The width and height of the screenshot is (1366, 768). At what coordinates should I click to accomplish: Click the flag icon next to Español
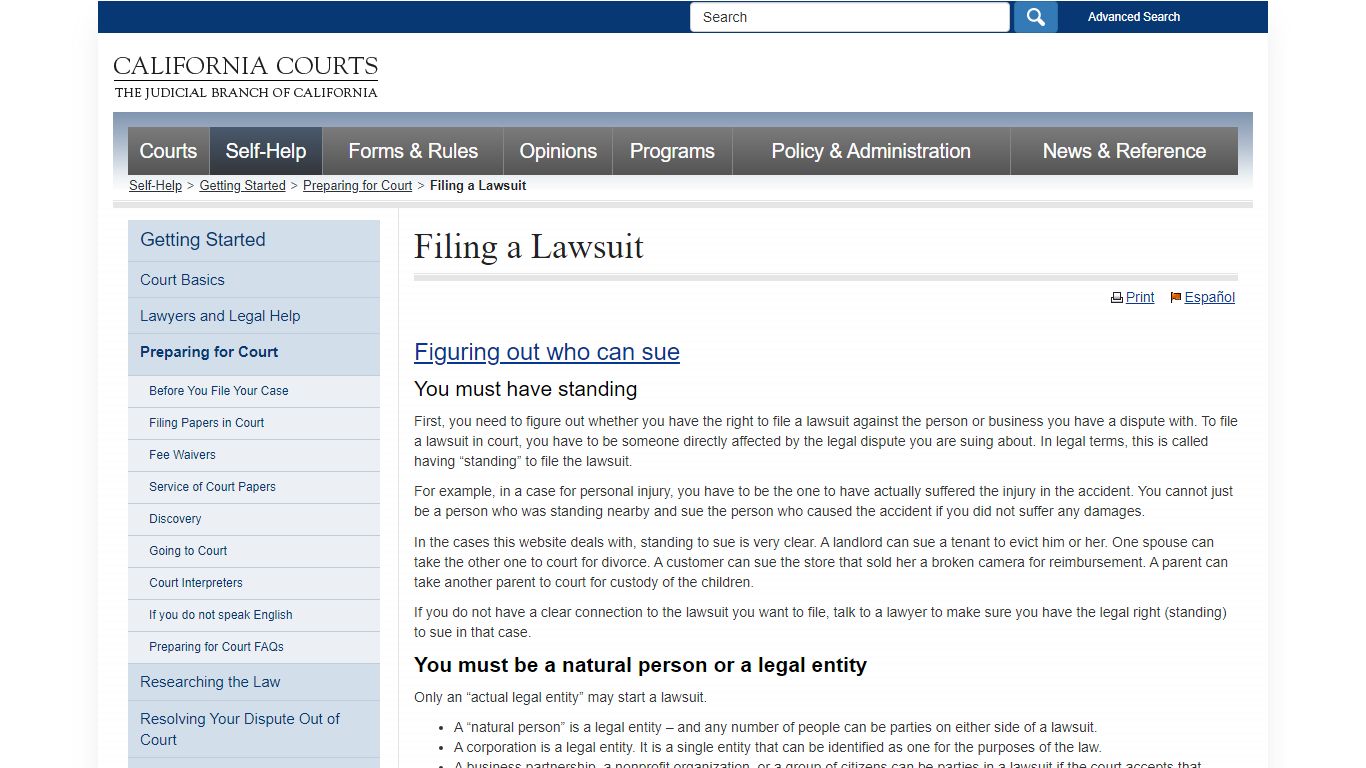pyautogui.click(x=1176, y=298)
